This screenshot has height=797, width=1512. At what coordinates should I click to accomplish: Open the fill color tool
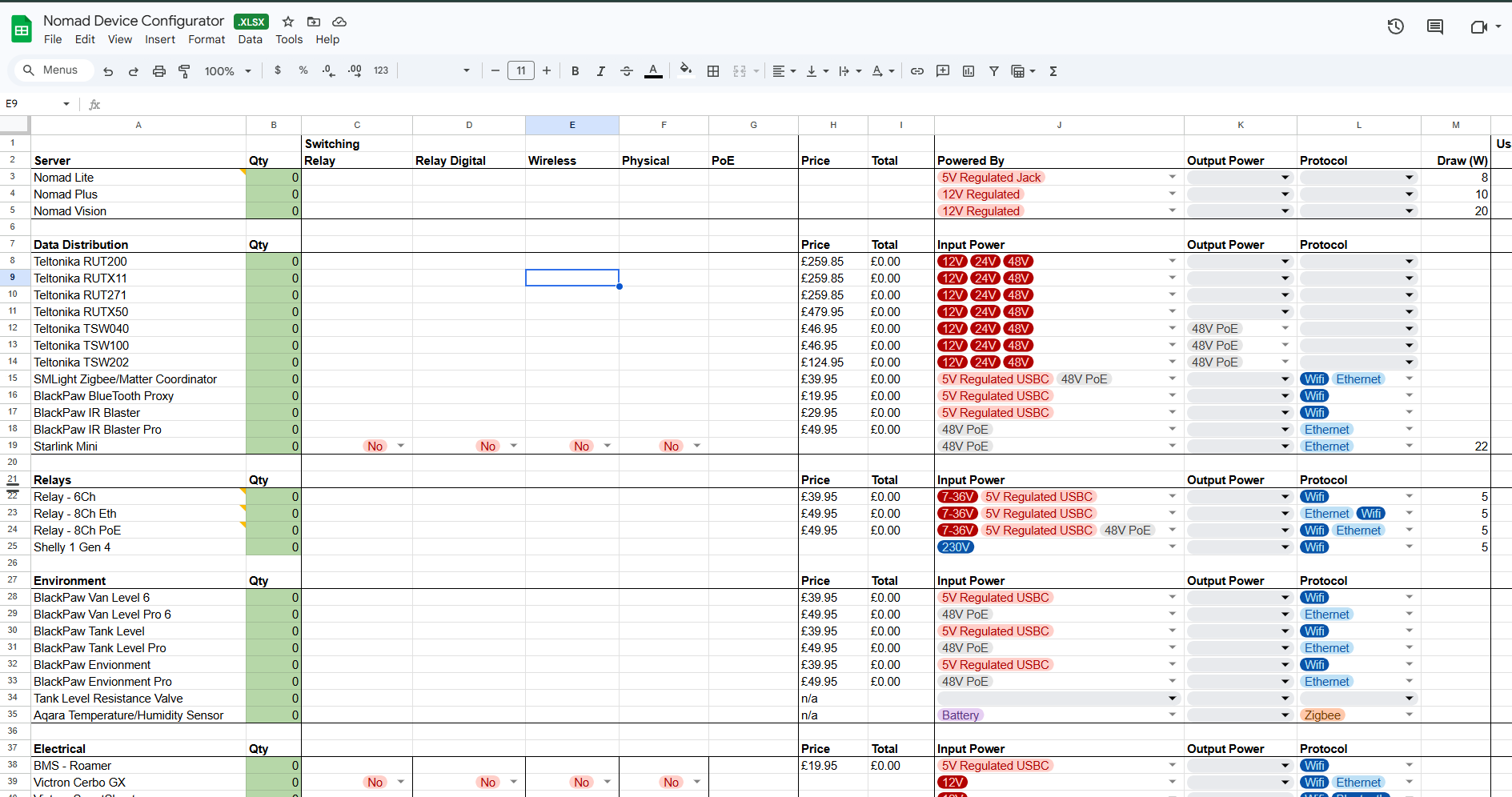(x=685, y=70)
